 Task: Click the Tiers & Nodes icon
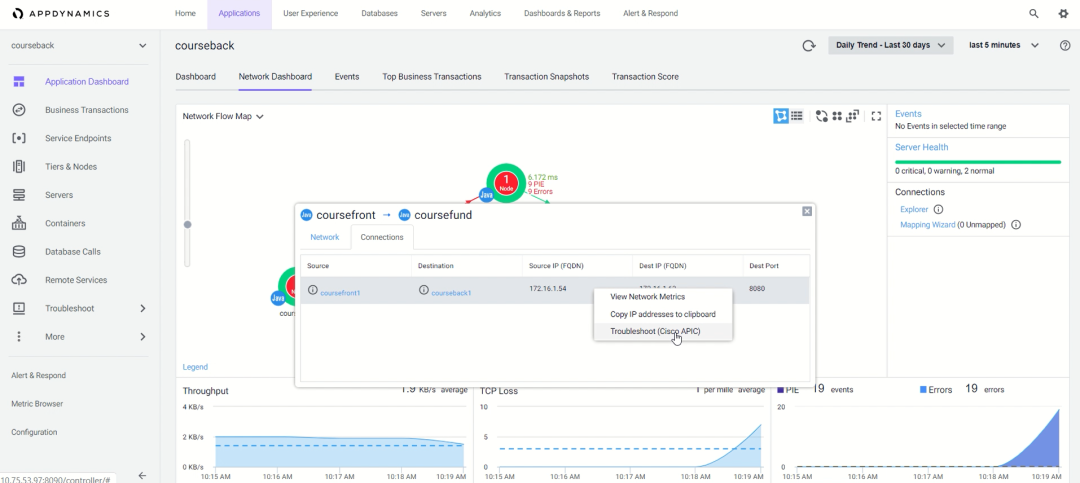(19, 167)
